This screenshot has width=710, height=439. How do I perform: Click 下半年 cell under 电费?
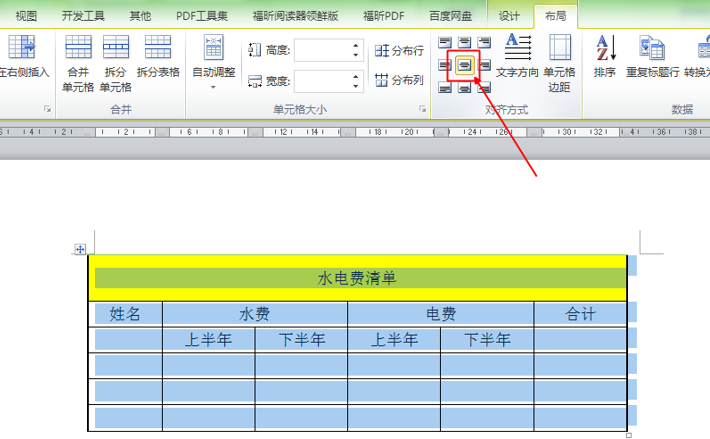[x=487, y=339]
